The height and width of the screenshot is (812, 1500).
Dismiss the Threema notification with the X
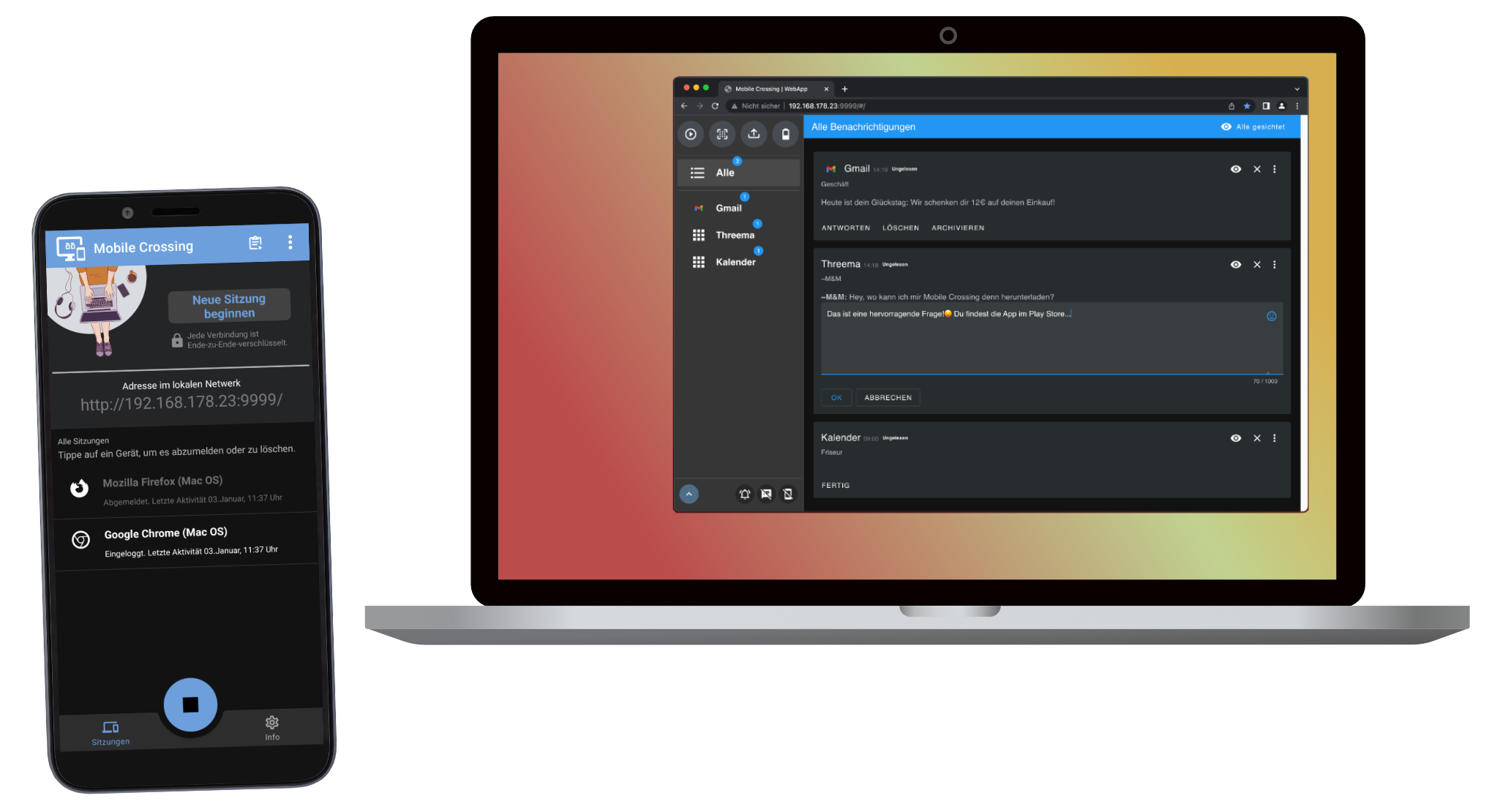(1257, 265)
